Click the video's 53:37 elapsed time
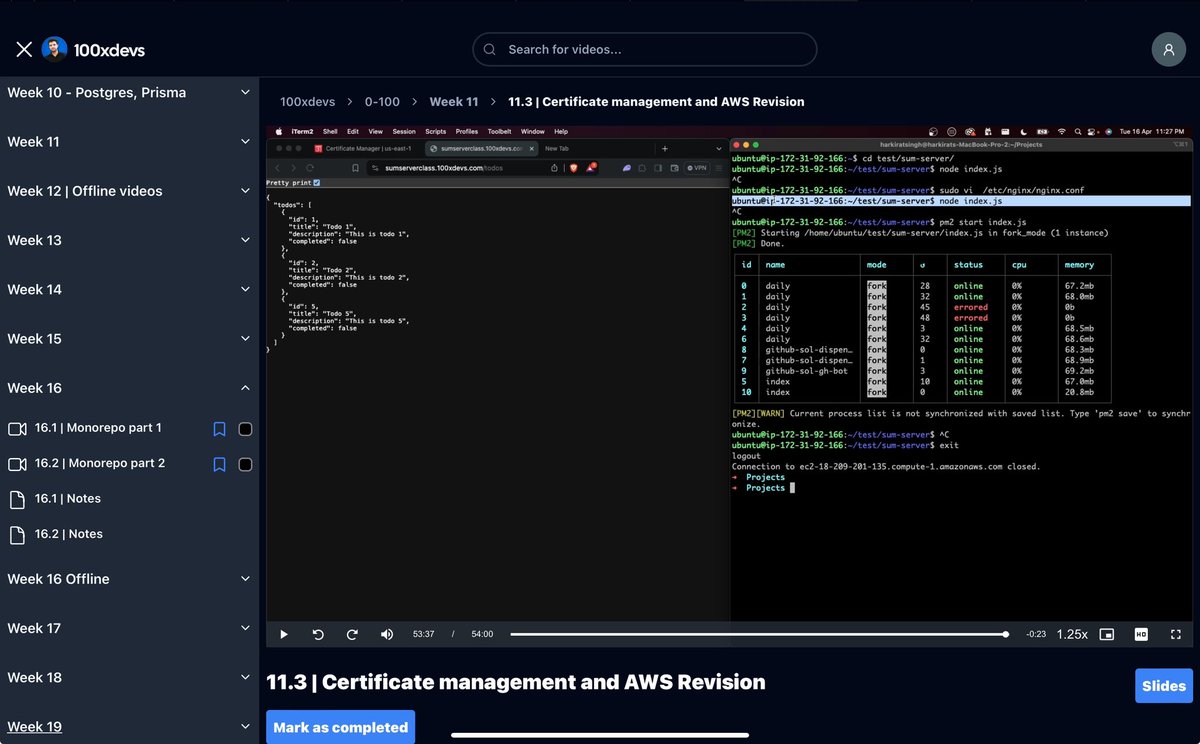Viewport: 1200px width, 744px height. [423, 634]
